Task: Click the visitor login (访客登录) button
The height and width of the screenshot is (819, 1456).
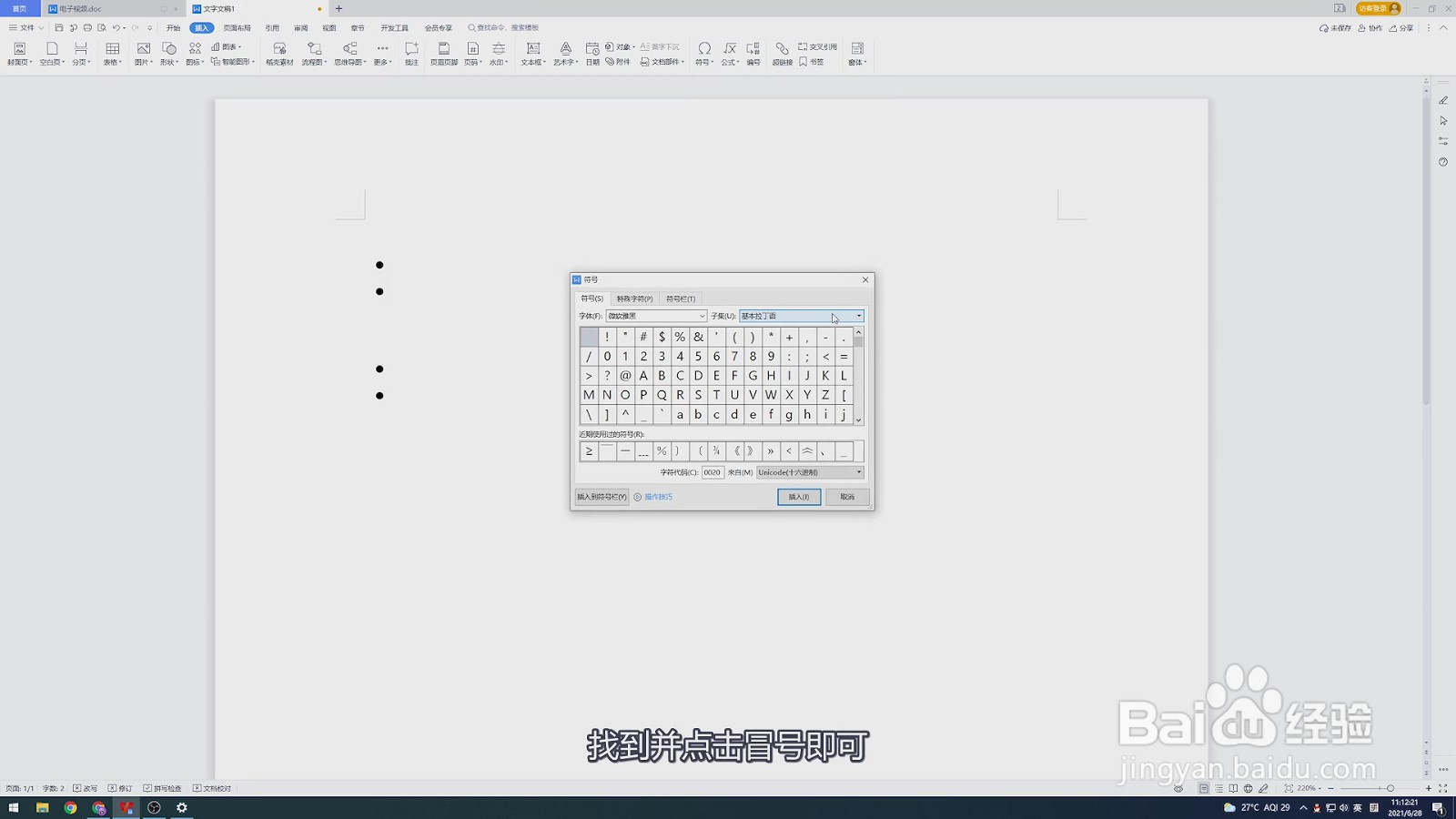Action: click(1378, 8)
